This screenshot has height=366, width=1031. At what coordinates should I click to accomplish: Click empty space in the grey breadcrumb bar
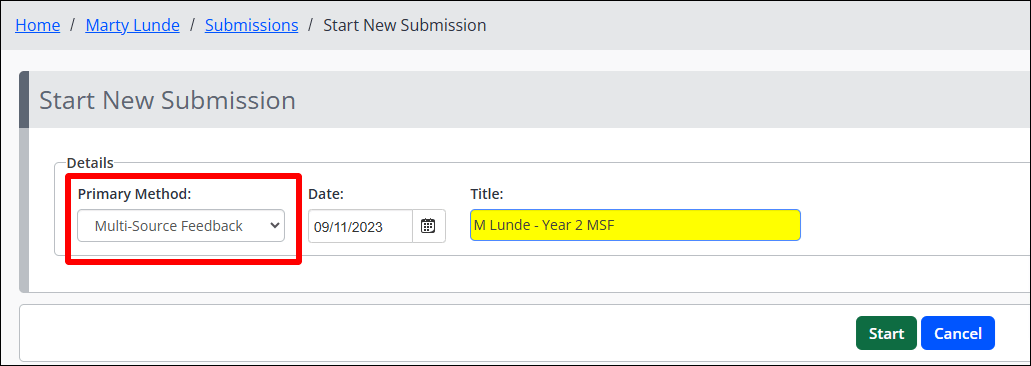coord(756,26)
